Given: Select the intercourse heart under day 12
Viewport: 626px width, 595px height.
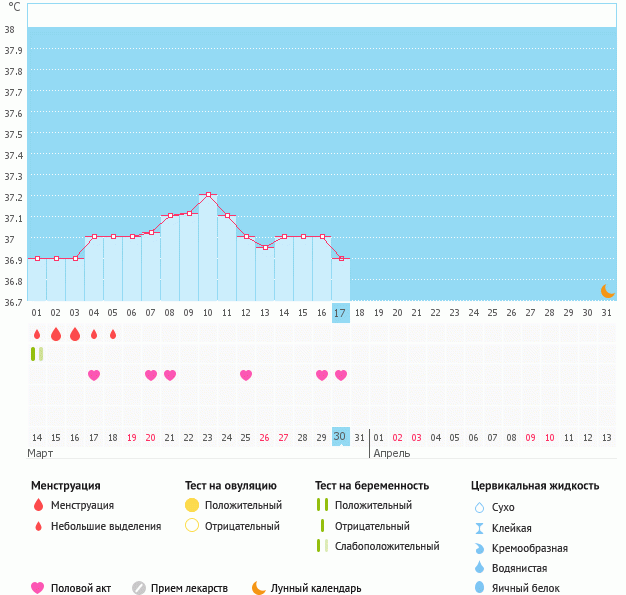Looking at the screenshot, I should click(x=246, y=375).
